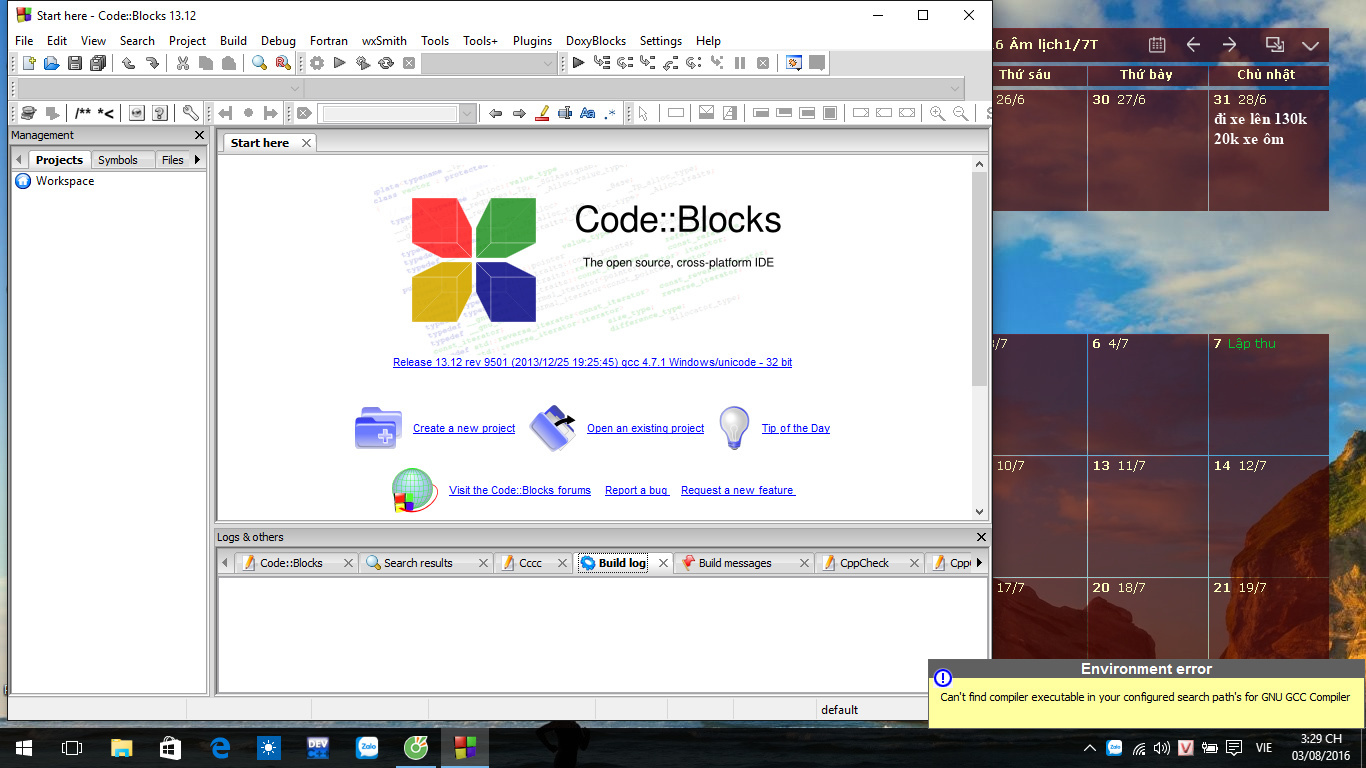Open the Find dialog via magnifier icon
Image resolution: width=1366 pixels, height=768 pixels.
pos(260,62)
